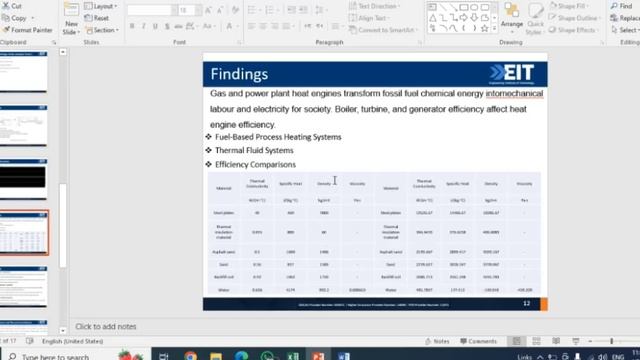
Task: Select the Right Arrow shape
Action: [464, 18]
